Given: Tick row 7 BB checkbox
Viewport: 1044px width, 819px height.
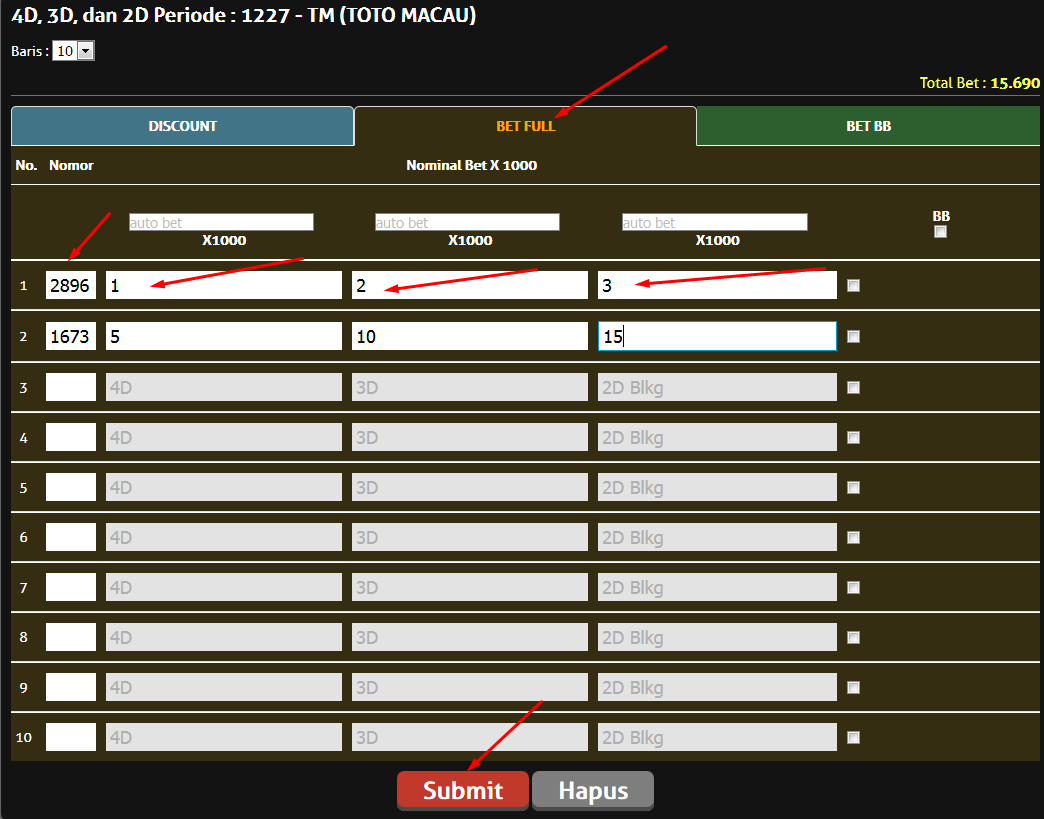Looking at the screenshot, I should (853, 587).
